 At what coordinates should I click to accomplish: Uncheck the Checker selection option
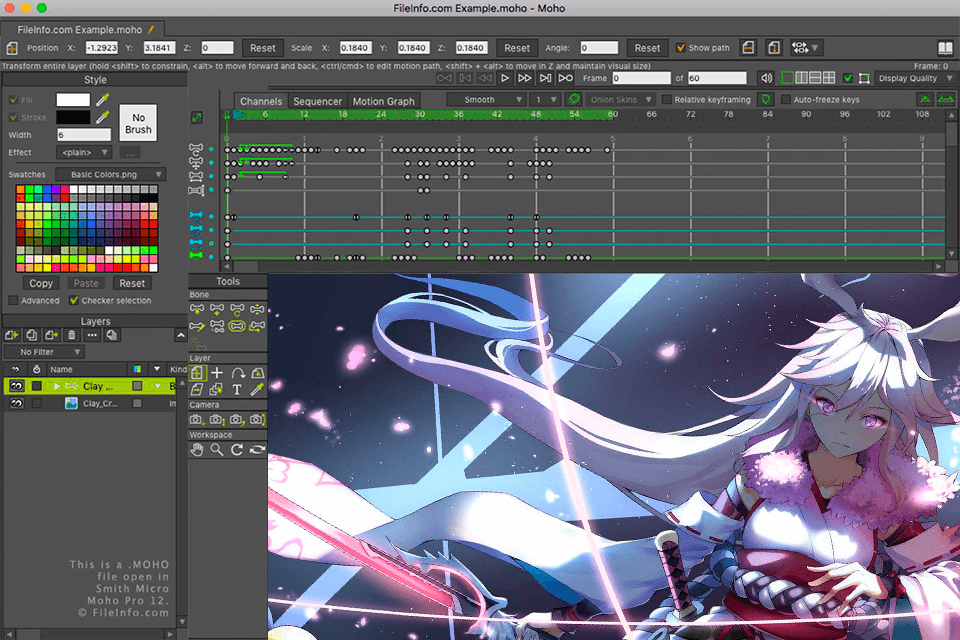[74, 300]
